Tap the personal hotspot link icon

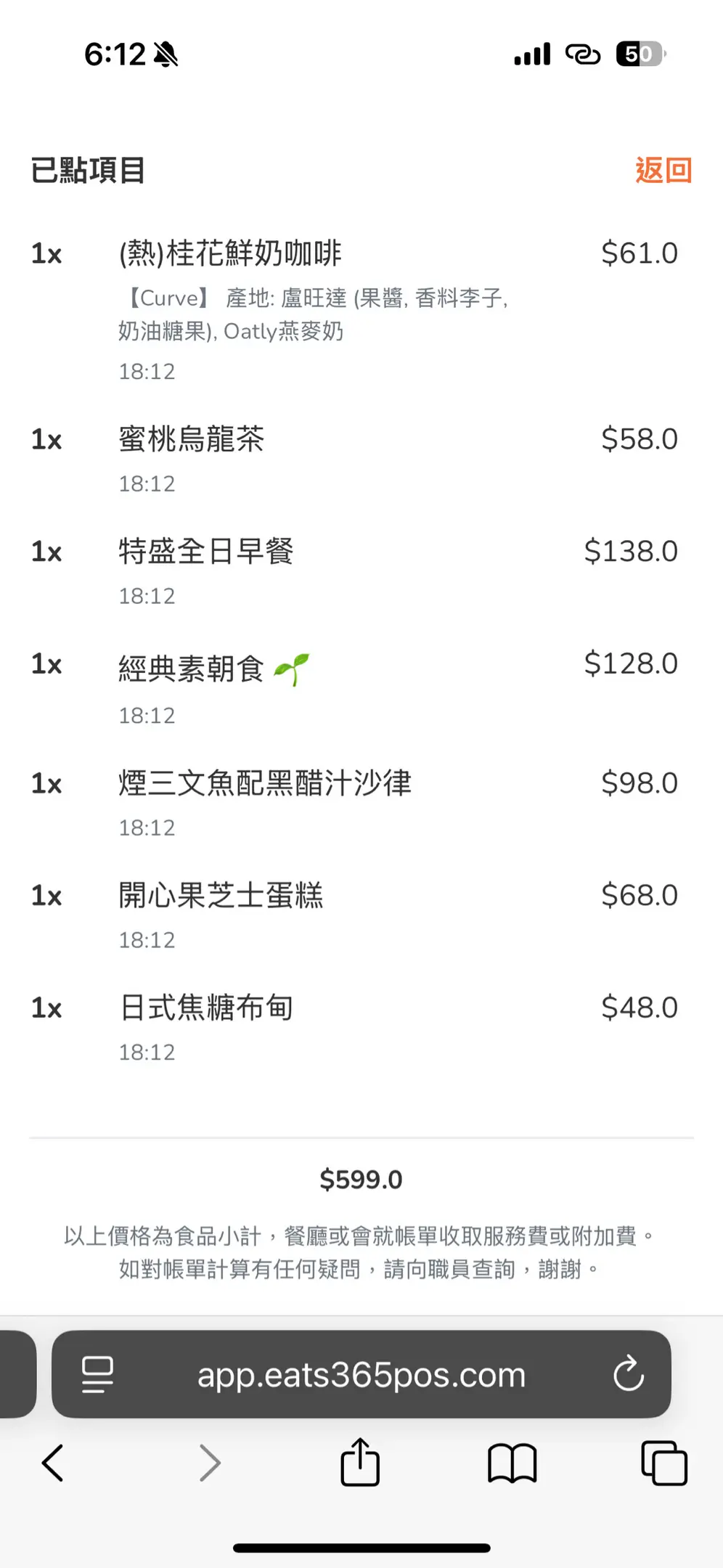[582, 54]
